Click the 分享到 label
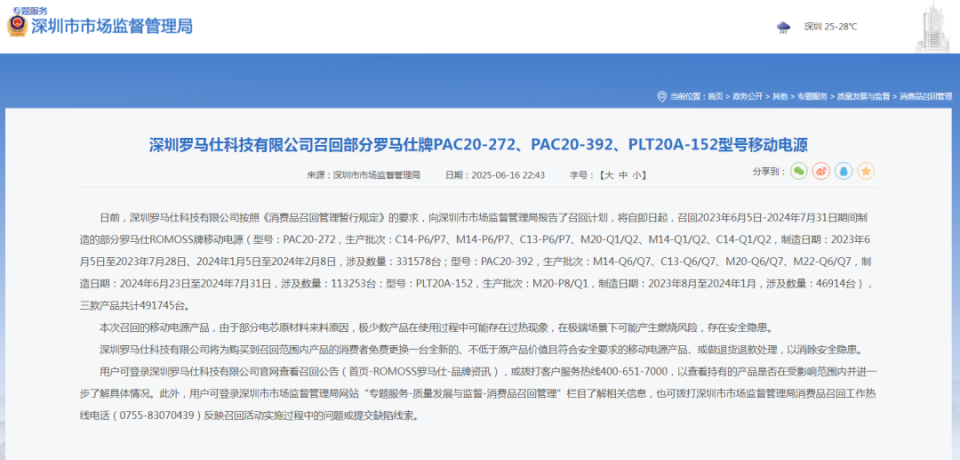 coord(769,172)
